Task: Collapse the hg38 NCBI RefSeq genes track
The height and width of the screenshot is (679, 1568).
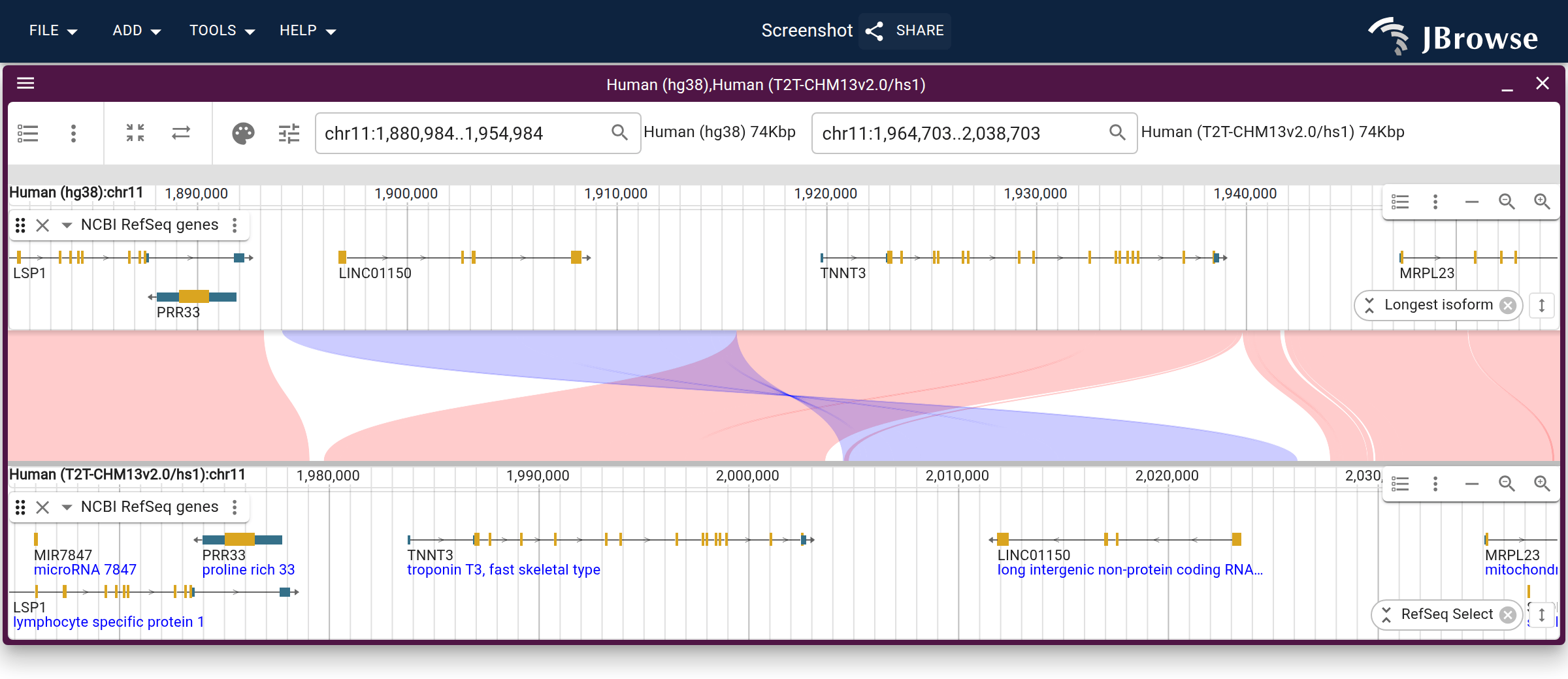Action: click(66, 225)
